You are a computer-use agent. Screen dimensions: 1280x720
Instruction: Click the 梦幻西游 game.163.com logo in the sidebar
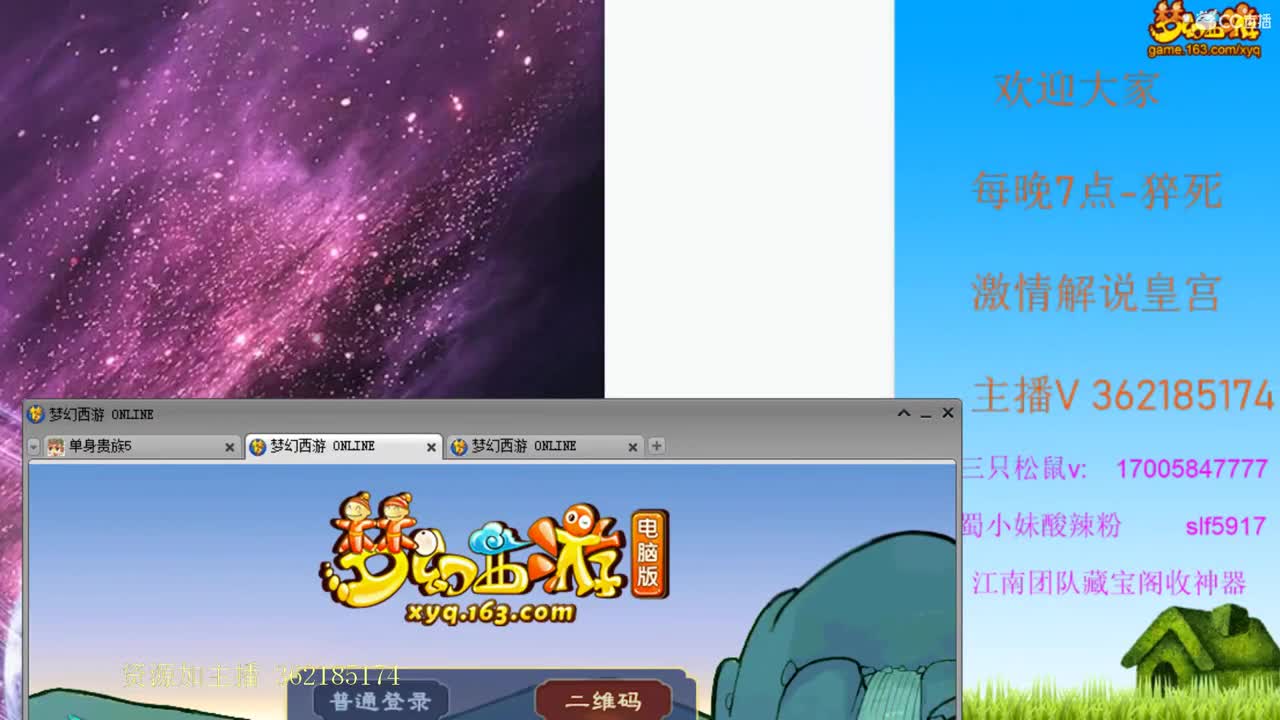pos(1204,29)
